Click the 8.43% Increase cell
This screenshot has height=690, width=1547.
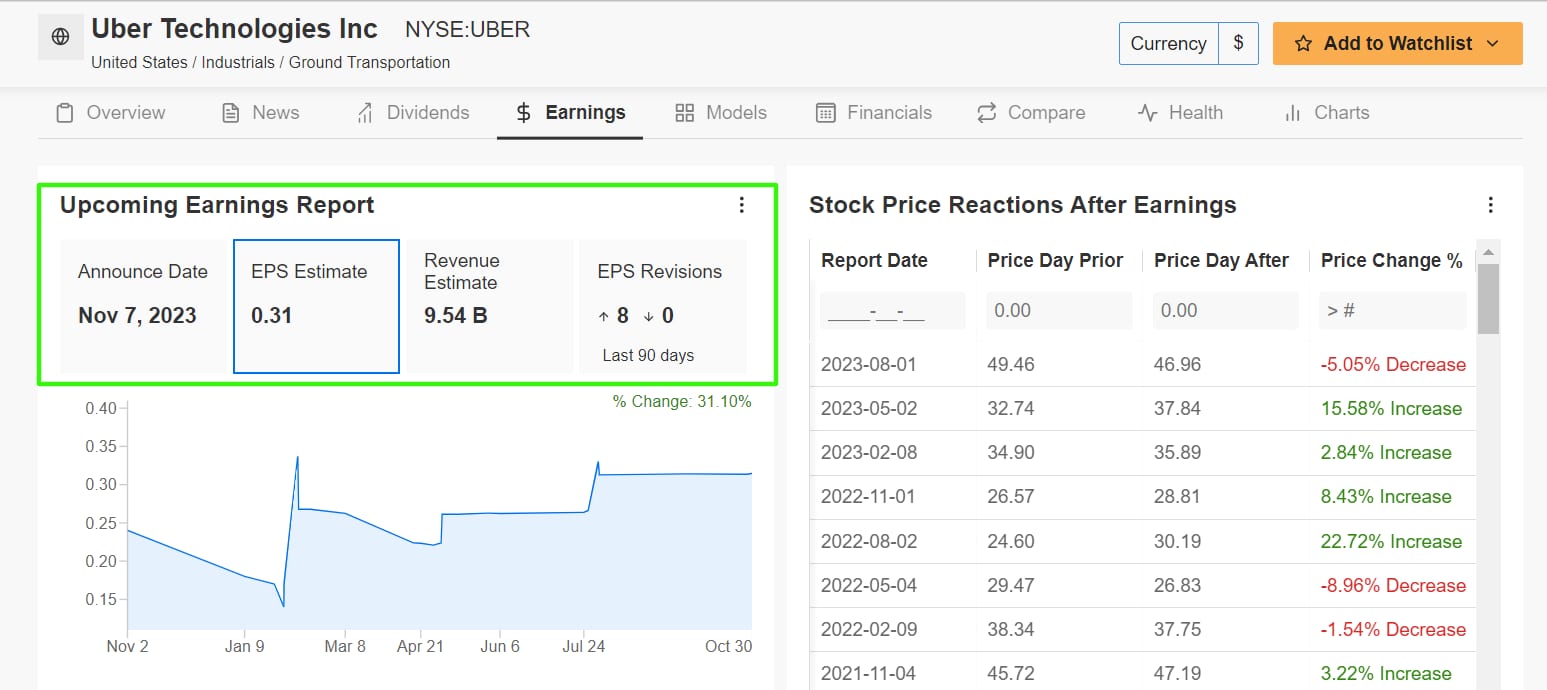(1385, 497)
